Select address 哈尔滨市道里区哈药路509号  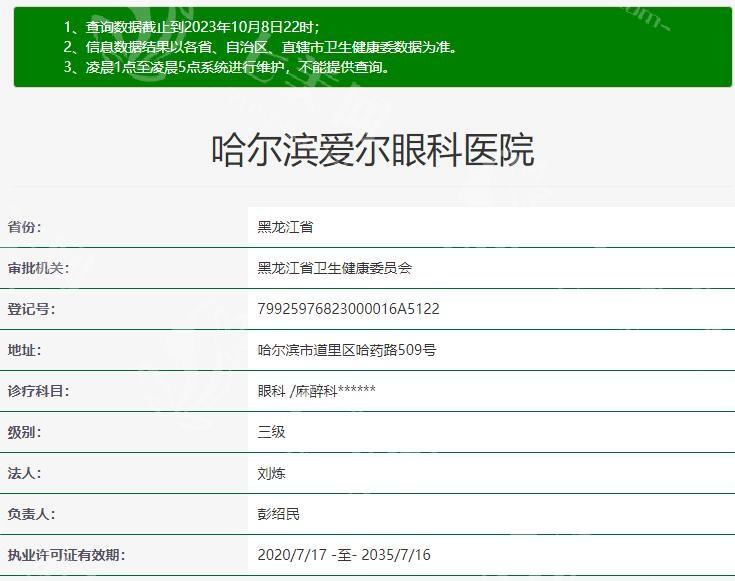[347, 350]
